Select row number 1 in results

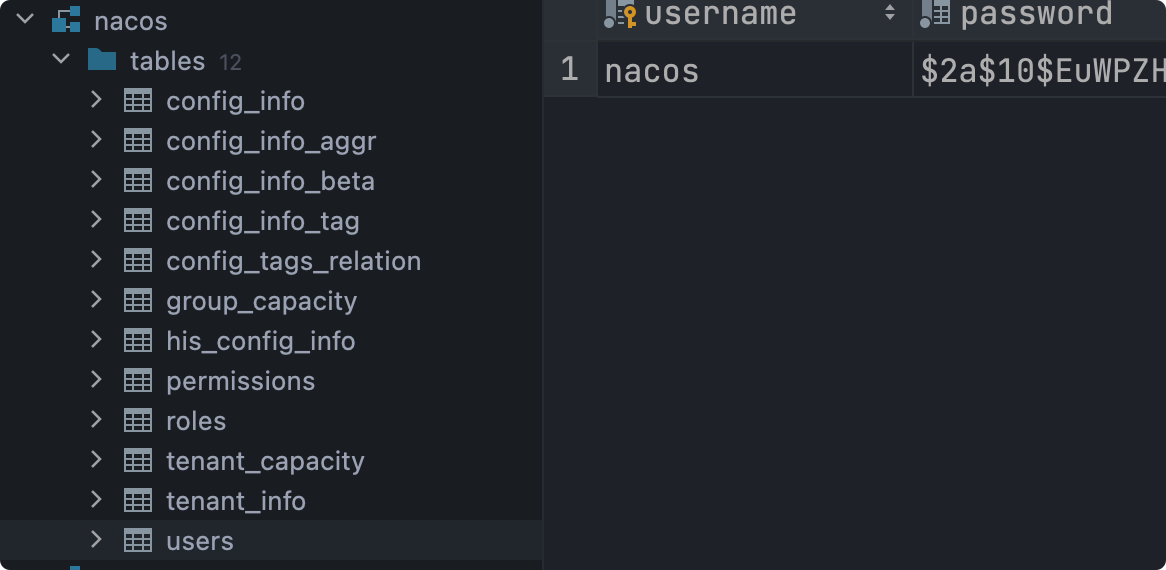pos(570,70)
